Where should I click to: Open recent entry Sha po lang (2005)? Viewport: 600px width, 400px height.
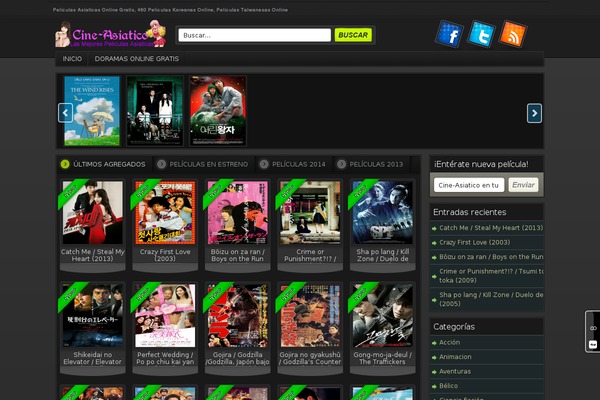click(491, 299)
